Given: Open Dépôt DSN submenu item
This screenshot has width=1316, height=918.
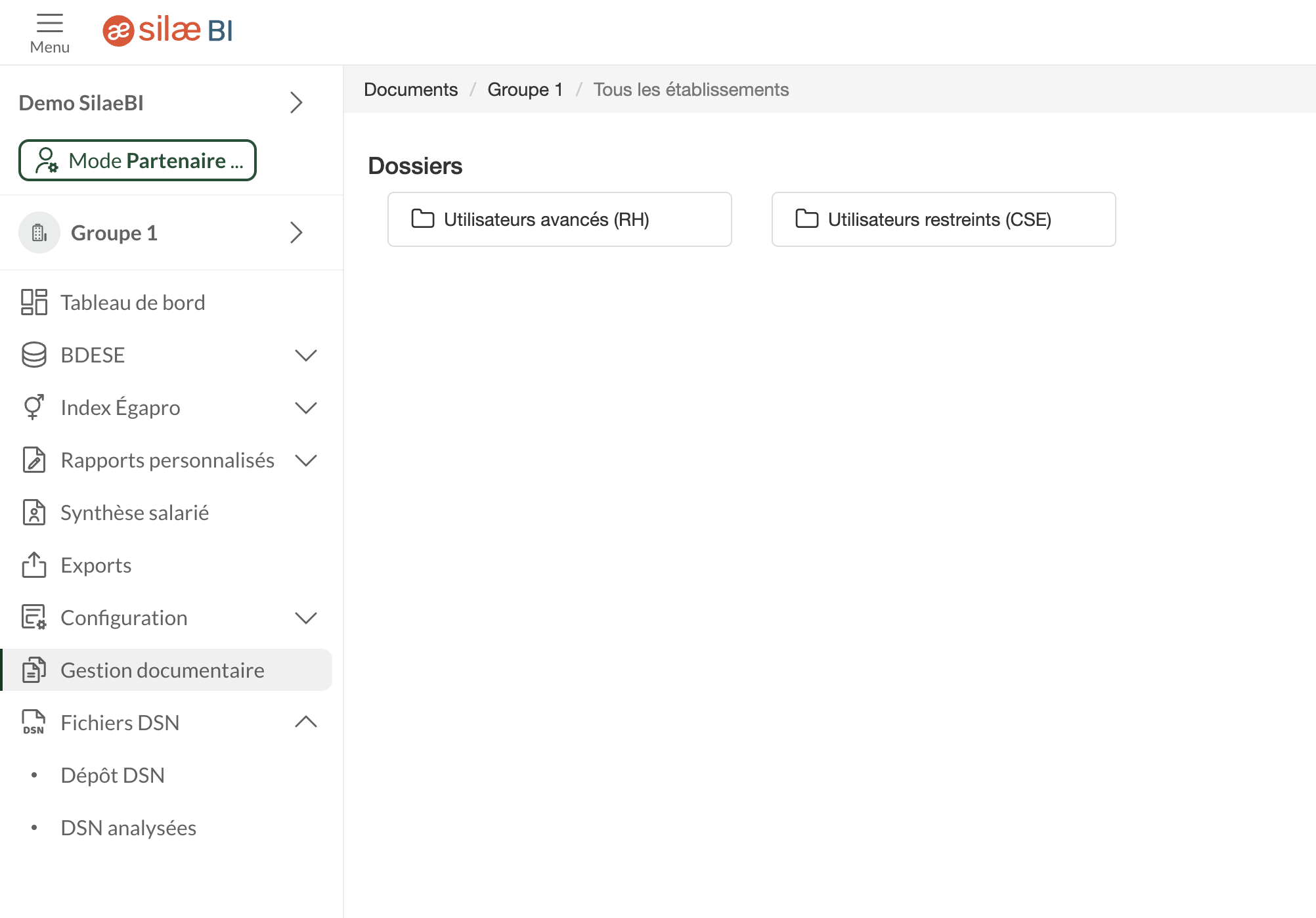Looking at the screenshot, I should point(113,776).
